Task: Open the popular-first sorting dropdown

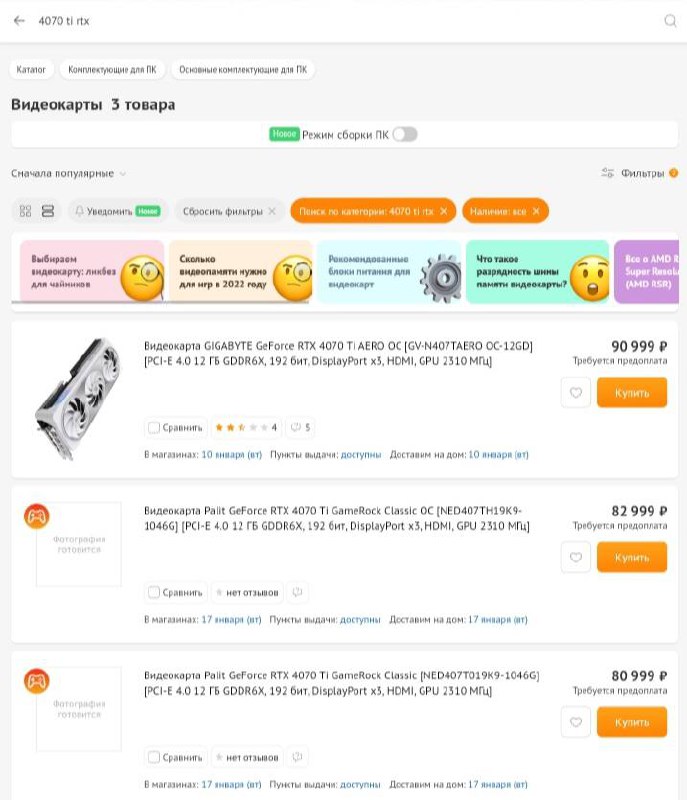Action: 68,173
